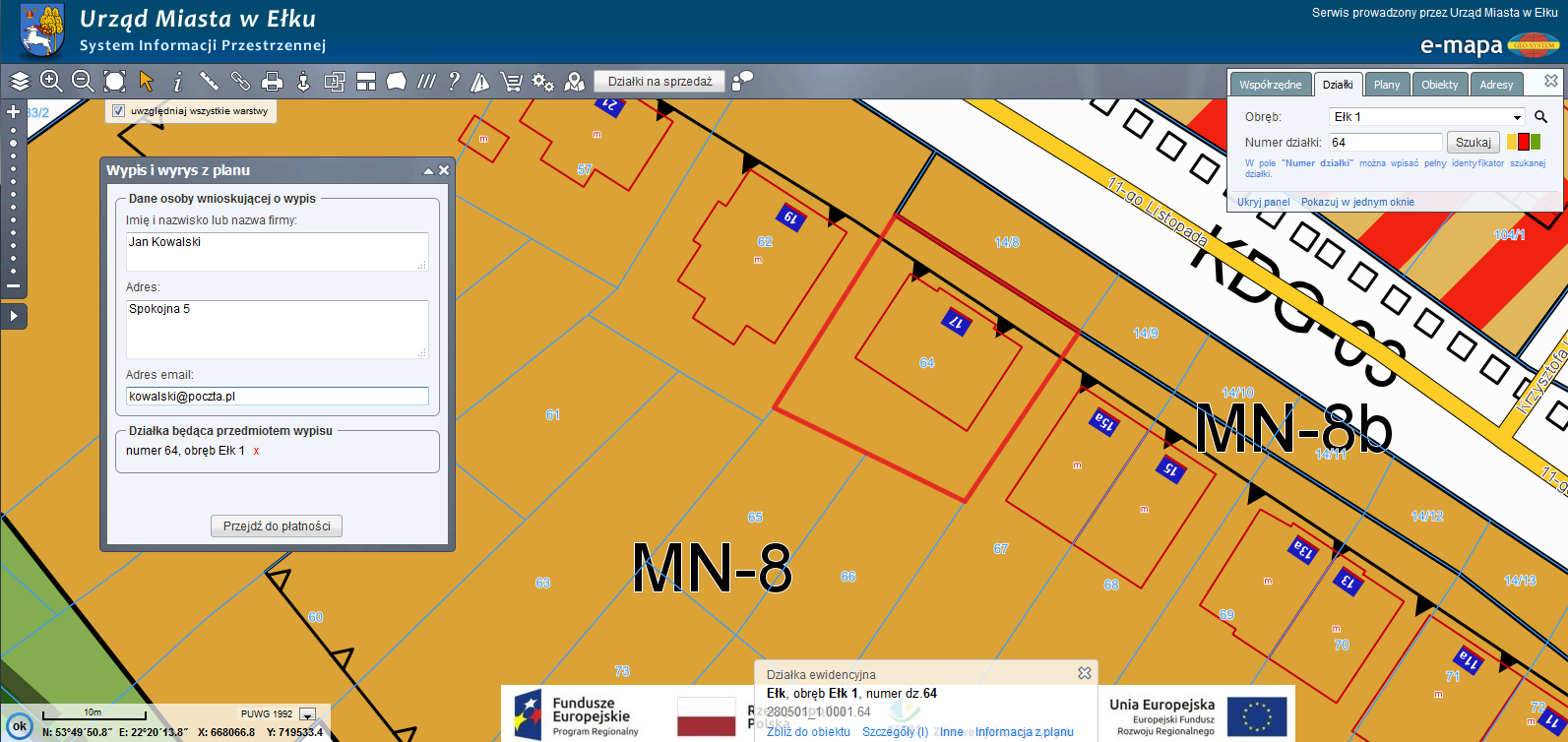
Task: Open the print tool
Action: 273,82
